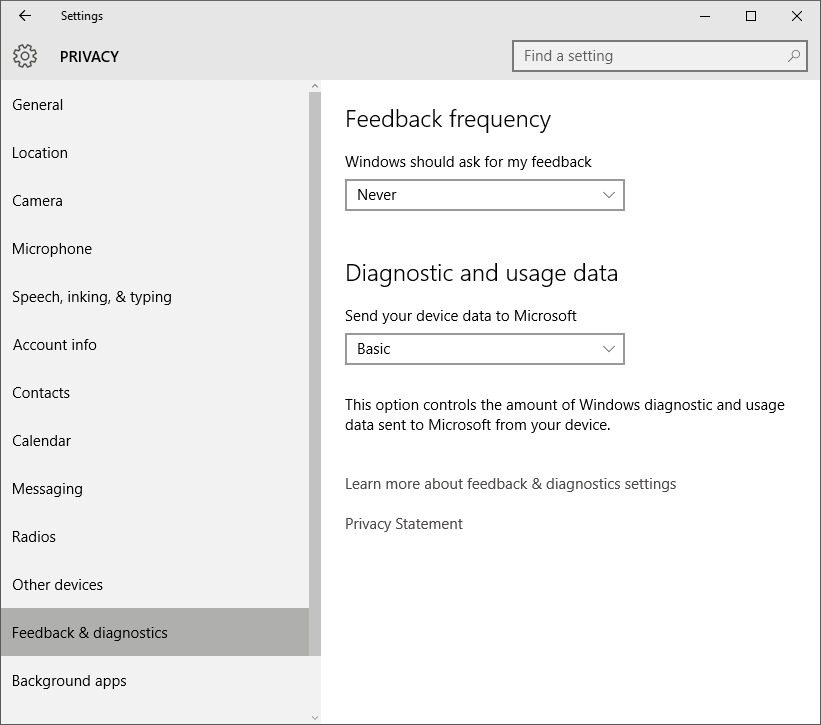
Task: Click the Privacy gear icon
Action: click(25, 56)
